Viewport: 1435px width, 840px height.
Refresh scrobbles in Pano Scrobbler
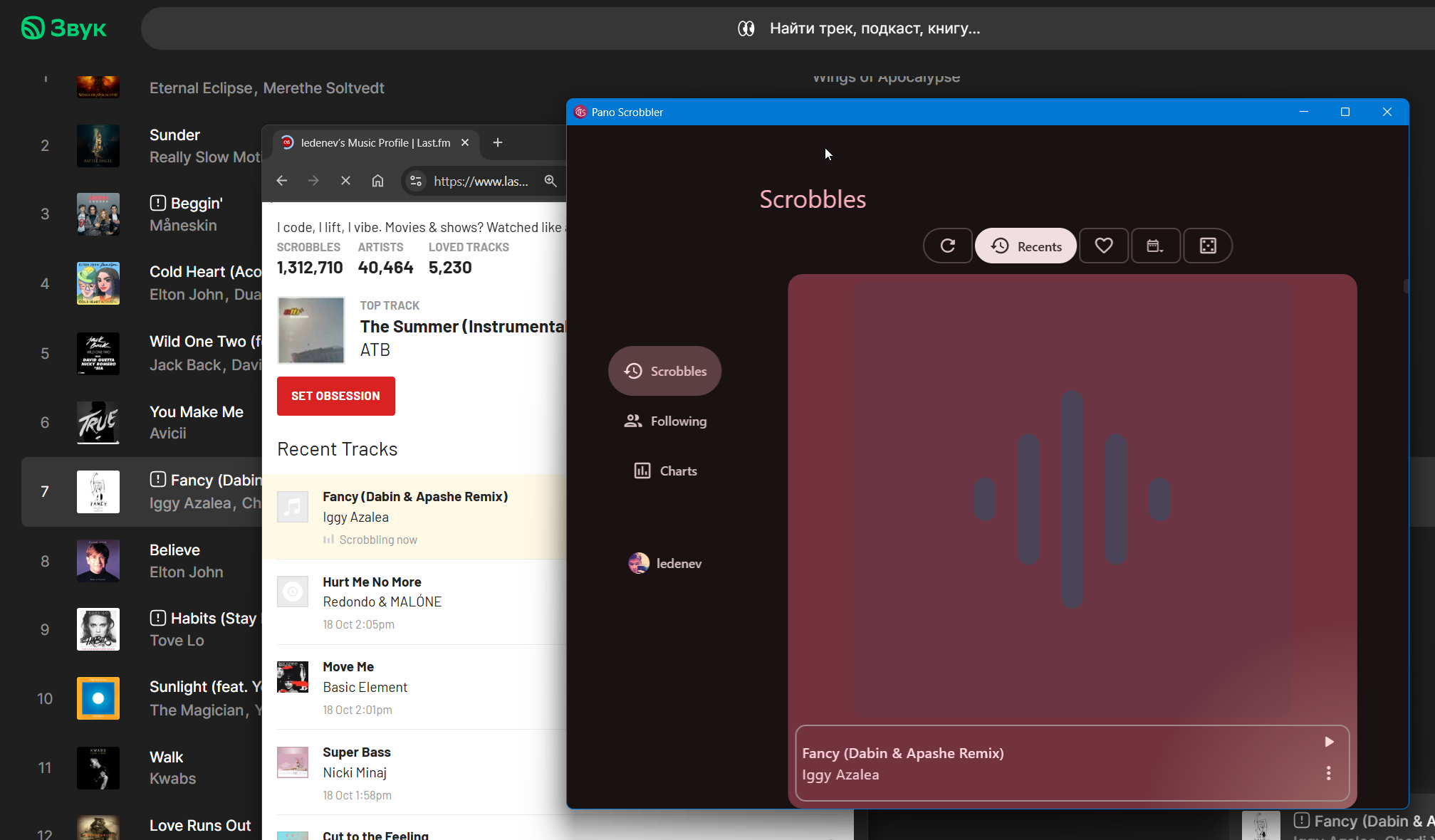(x=947, y=246)
